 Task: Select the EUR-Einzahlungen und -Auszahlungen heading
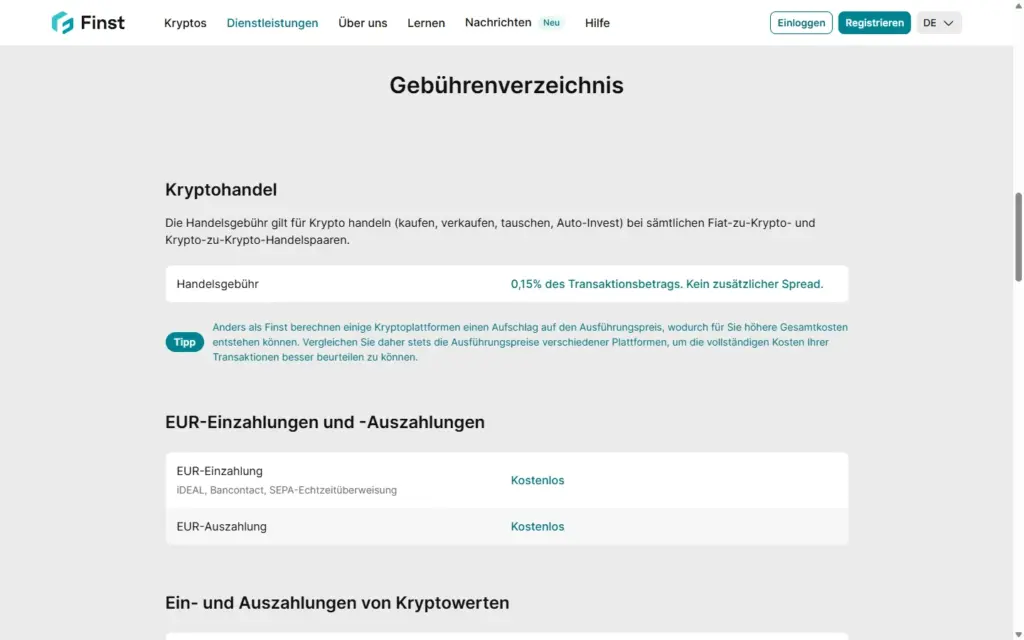[325, 422]
